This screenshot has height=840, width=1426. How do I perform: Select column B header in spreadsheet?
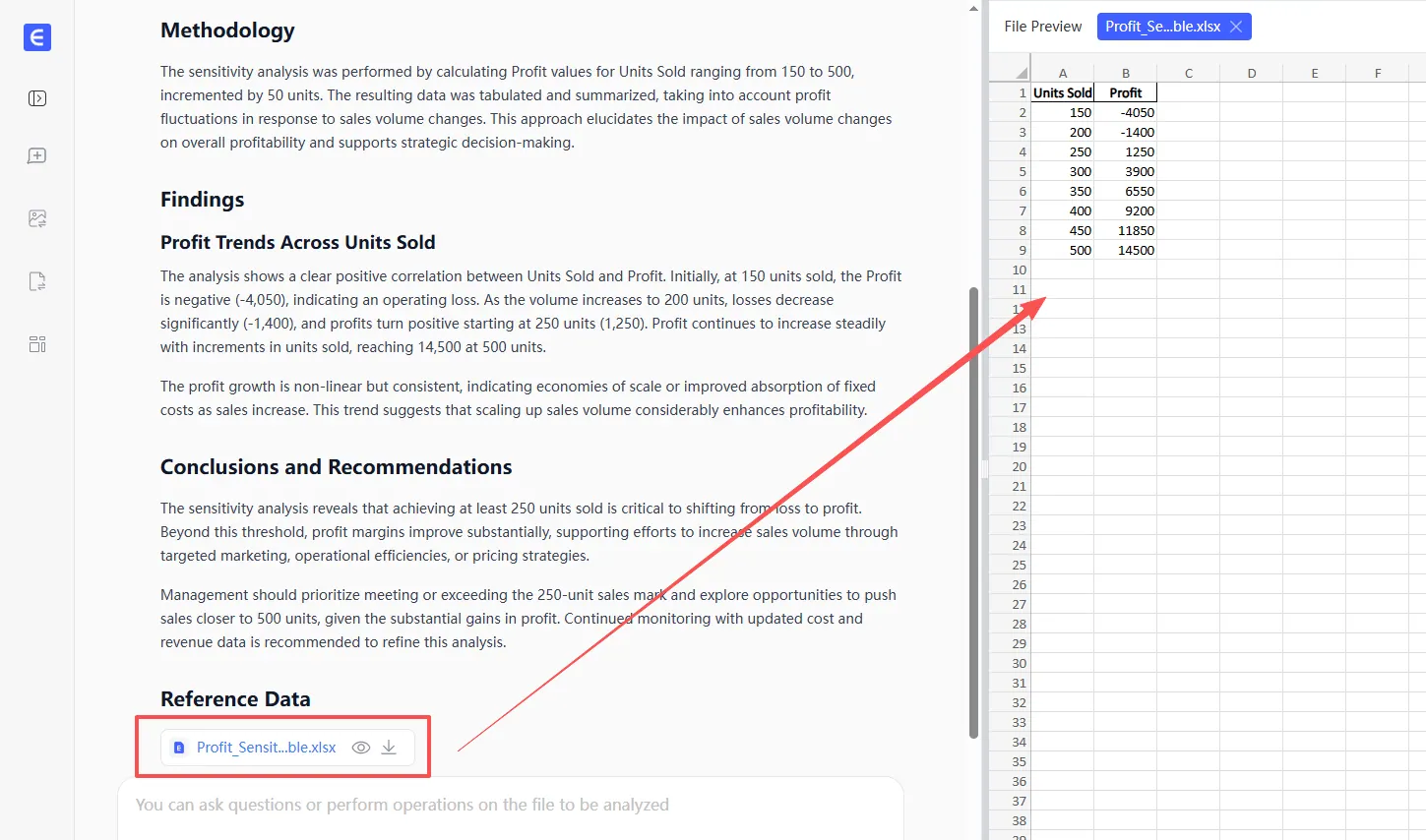point(1125,73)
